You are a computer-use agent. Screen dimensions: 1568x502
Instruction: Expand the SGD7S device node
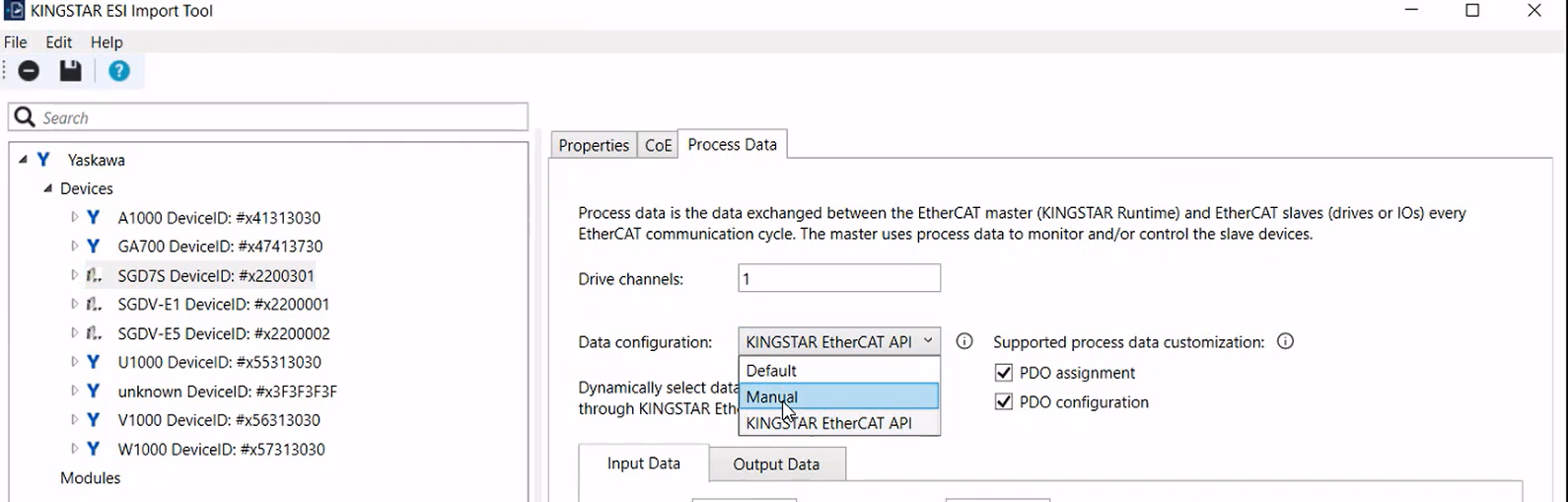(74, 275)
